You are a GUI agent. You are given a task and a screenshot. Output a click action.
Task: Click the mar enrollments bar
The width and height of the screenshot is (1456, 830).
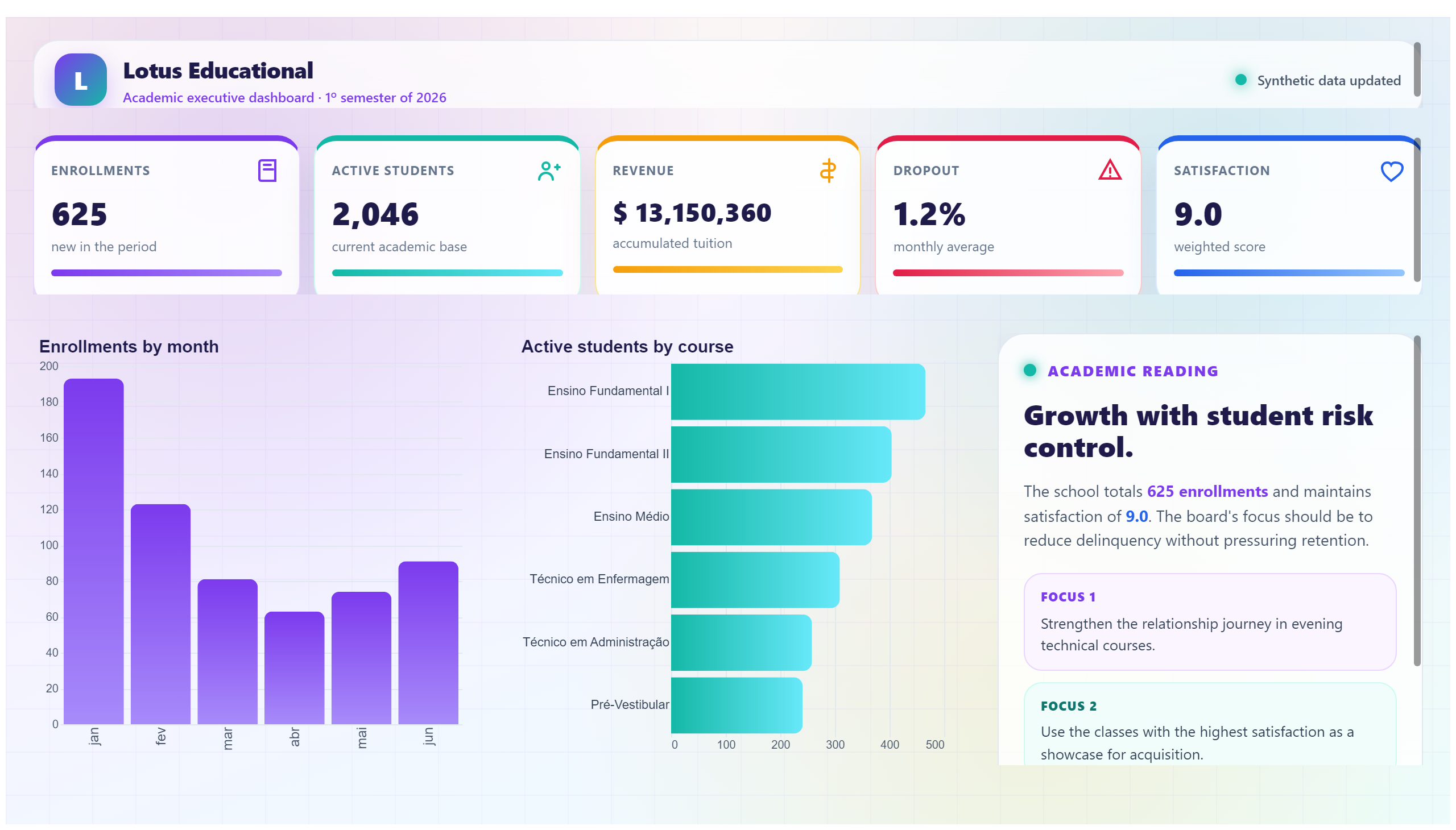[227, 651]
